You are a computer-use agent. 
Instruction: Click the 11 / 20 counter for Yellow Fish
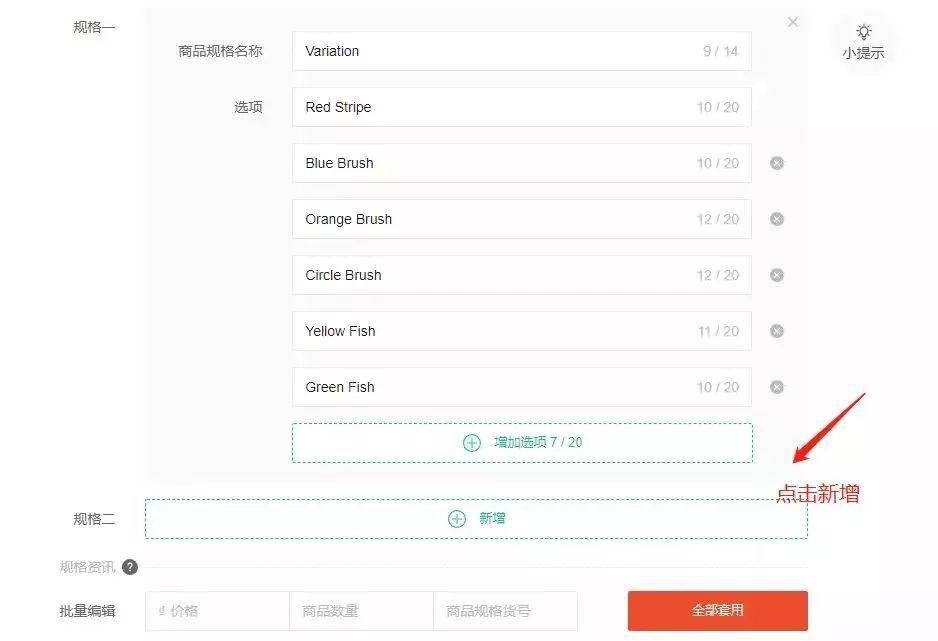pos(718,331)
